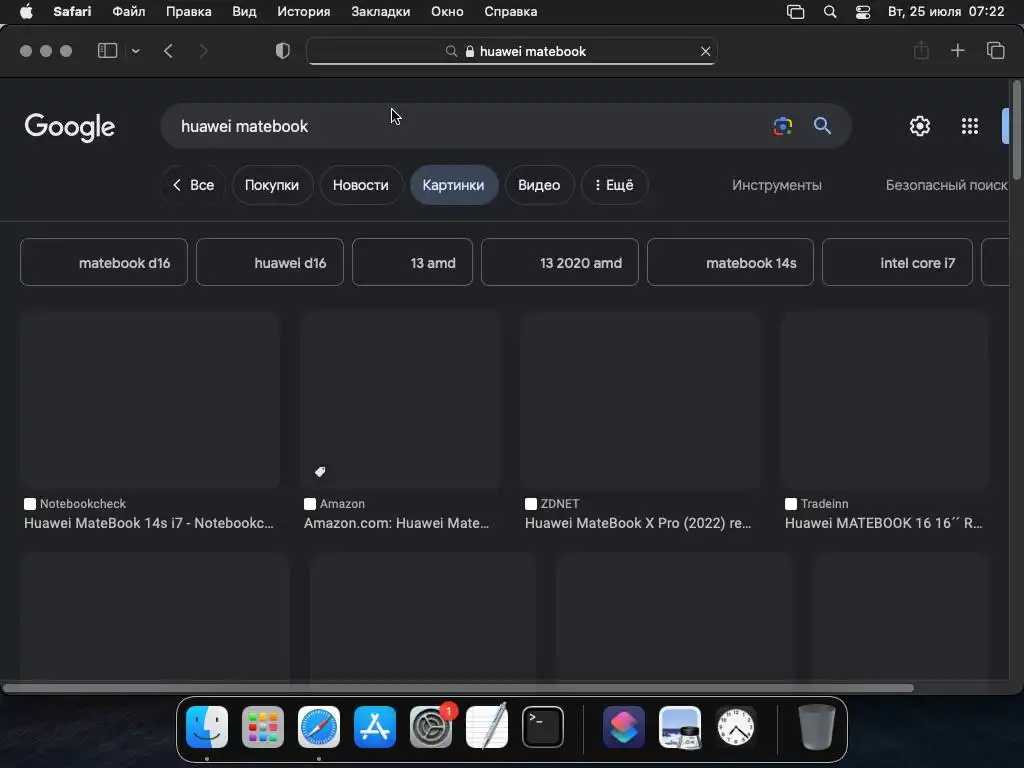Select the 13 amd suggestion chip
The width and height of the screenshot is (1024, 768).
(x=412, y=263)
